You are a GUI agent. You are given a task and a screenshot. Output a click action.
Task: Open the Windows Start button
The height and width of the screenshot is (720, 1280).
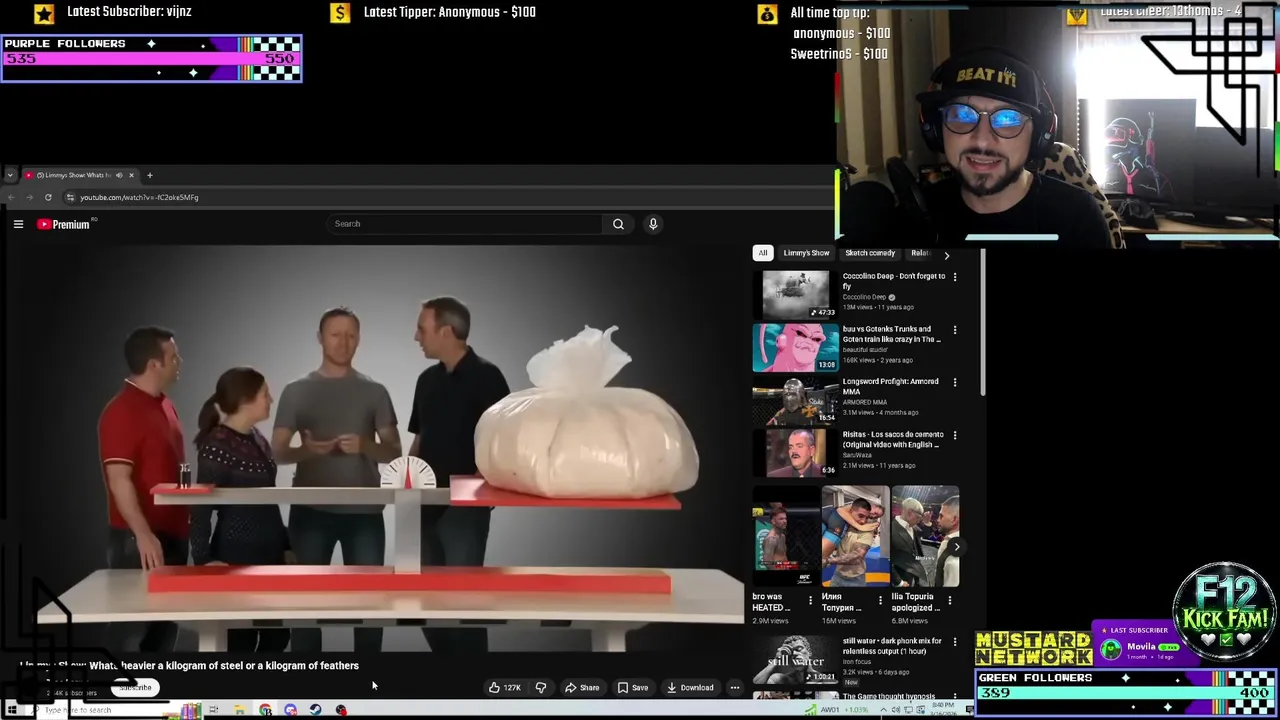[x=12, y=710]
